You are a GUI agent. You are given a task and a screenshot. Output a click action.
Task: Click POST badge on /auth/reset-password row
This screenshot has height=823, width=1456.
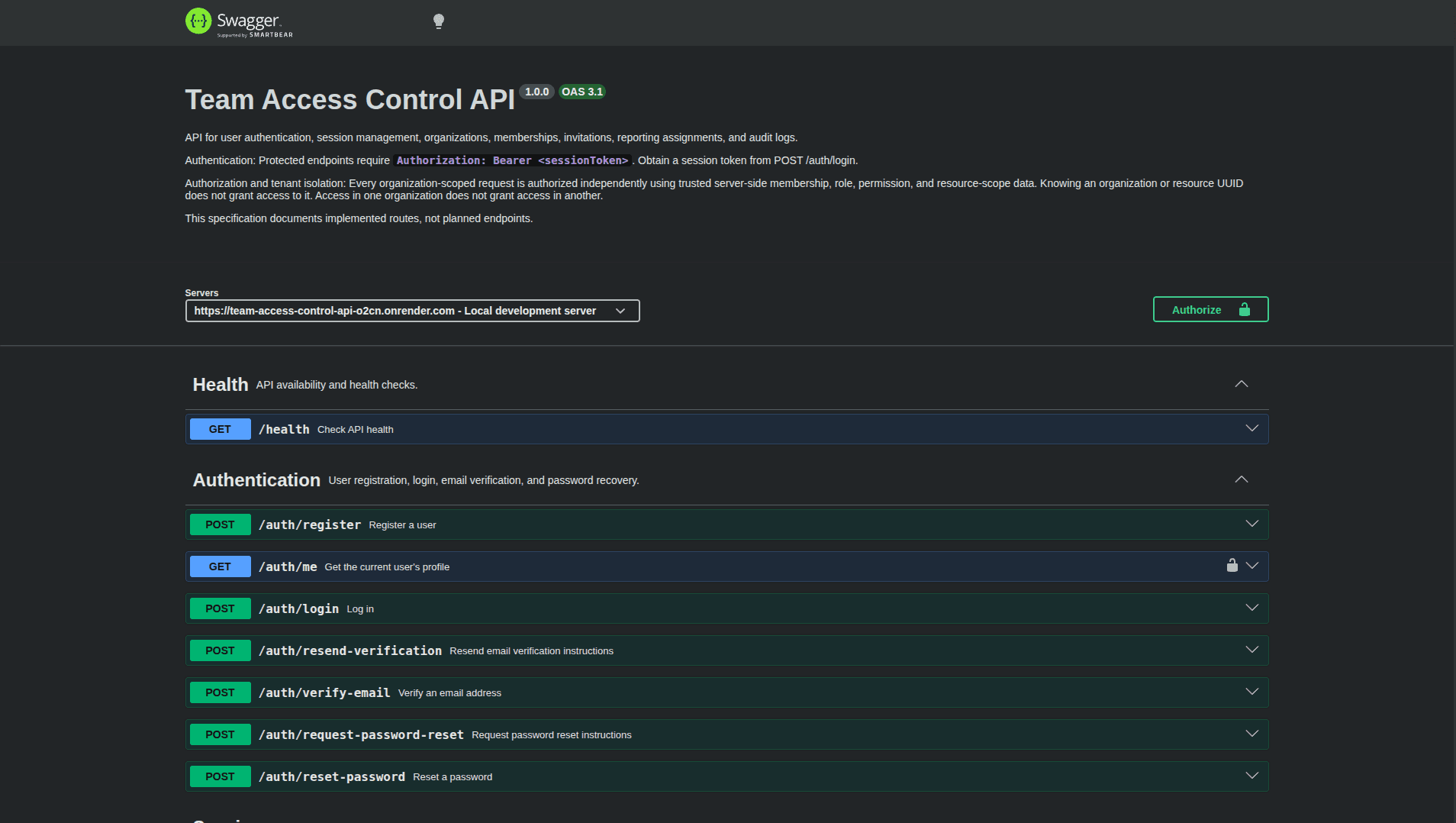coord(220,776)
